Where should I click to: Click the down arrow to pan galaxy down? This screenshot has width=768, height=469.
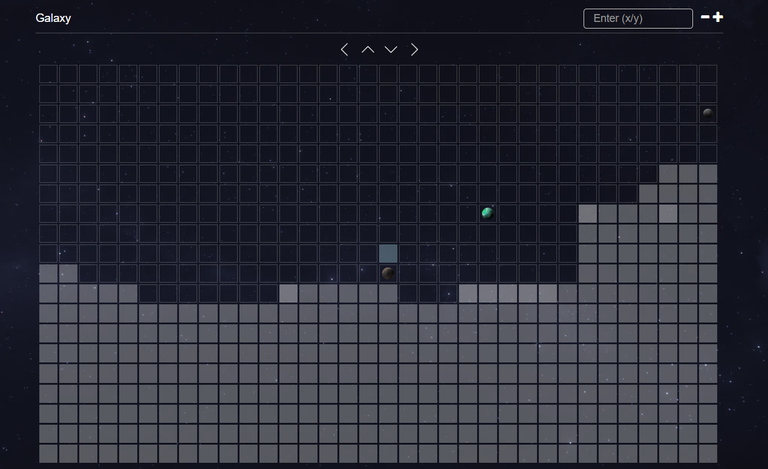point(391,49)
